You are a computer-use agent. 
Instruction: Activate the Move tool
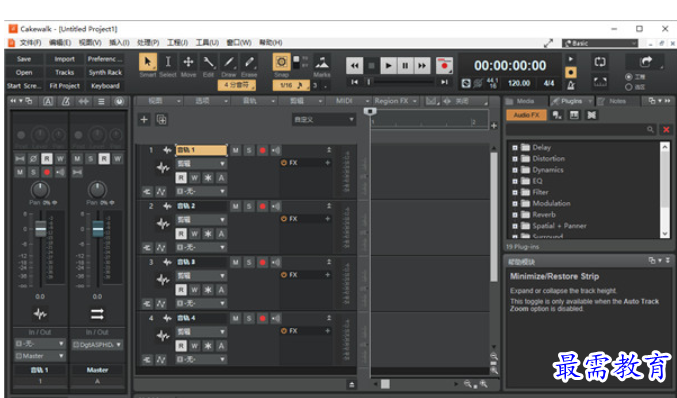pyautogui.click(x=188, y=62)
